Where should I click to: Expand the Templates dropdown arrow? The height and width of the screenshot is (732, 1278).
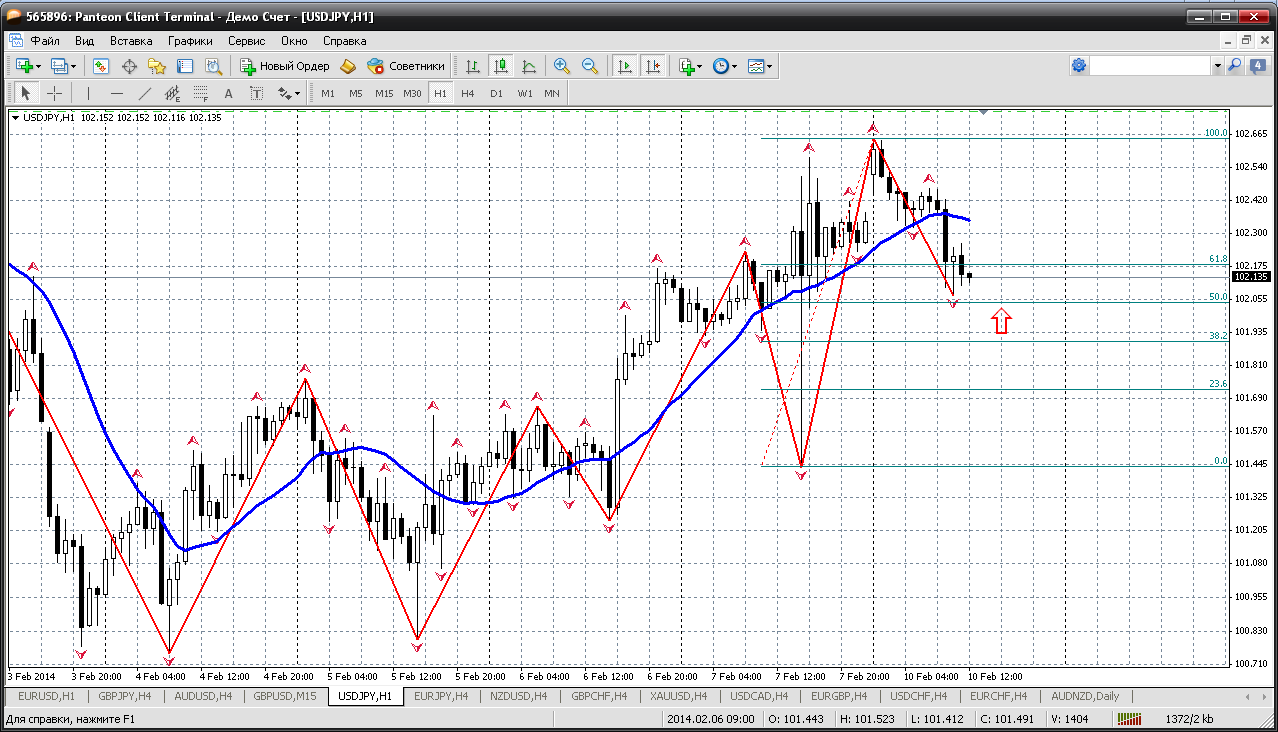coord(770,66)
